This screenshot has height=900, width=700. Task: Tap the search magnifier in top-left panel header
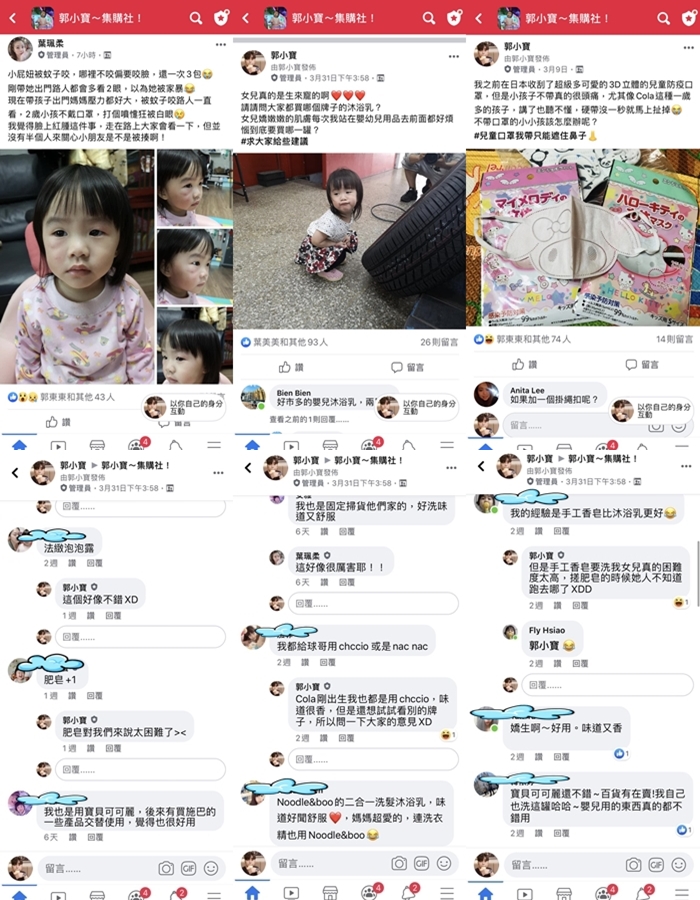tap(196, 18)
